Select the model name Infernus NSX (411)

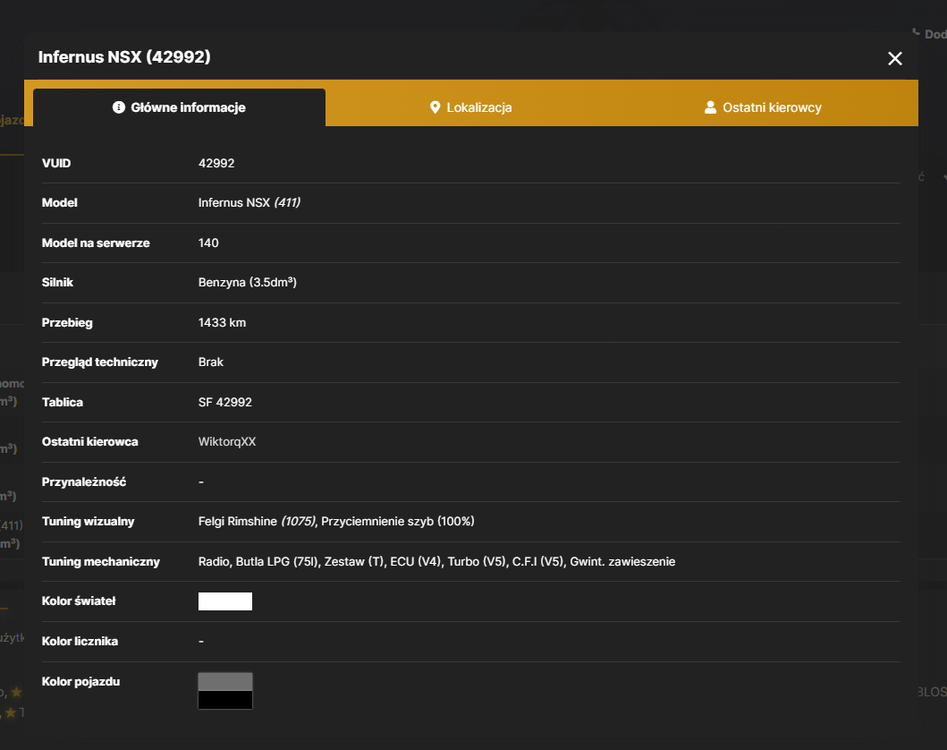click(249, 202)
